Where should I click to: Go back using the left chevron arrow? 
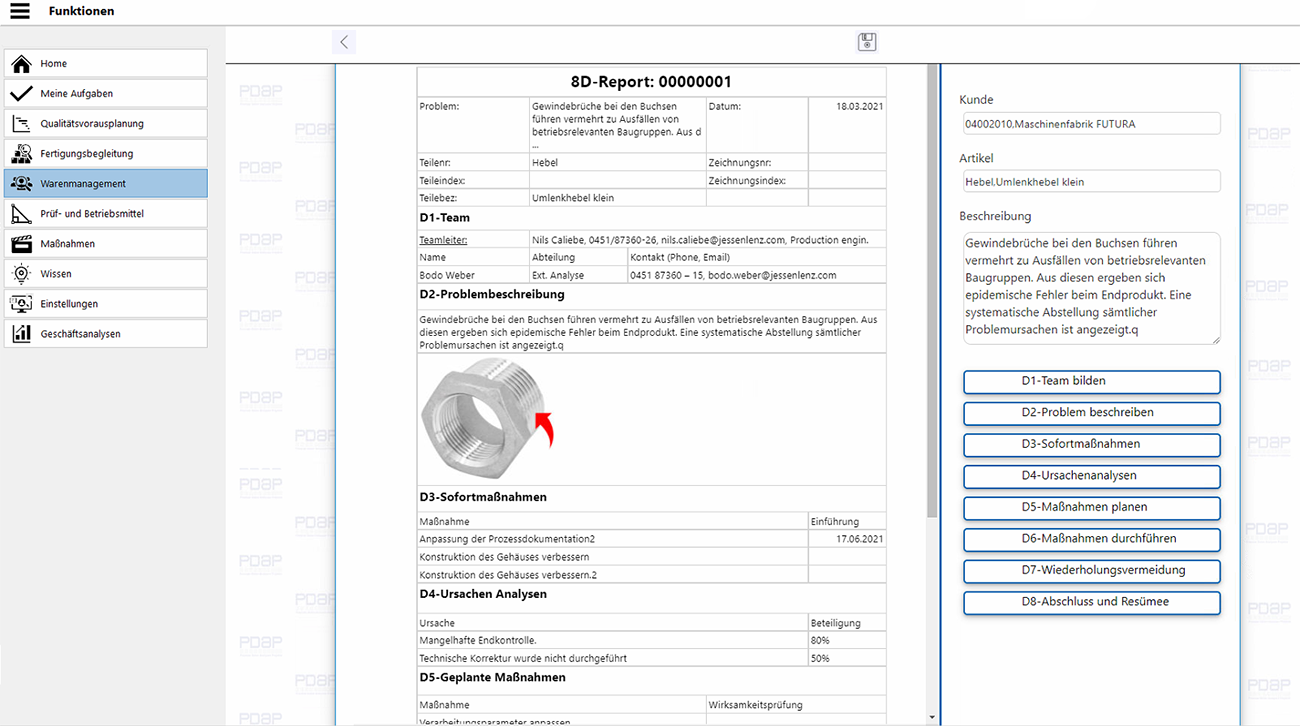(x=344, y=42)
